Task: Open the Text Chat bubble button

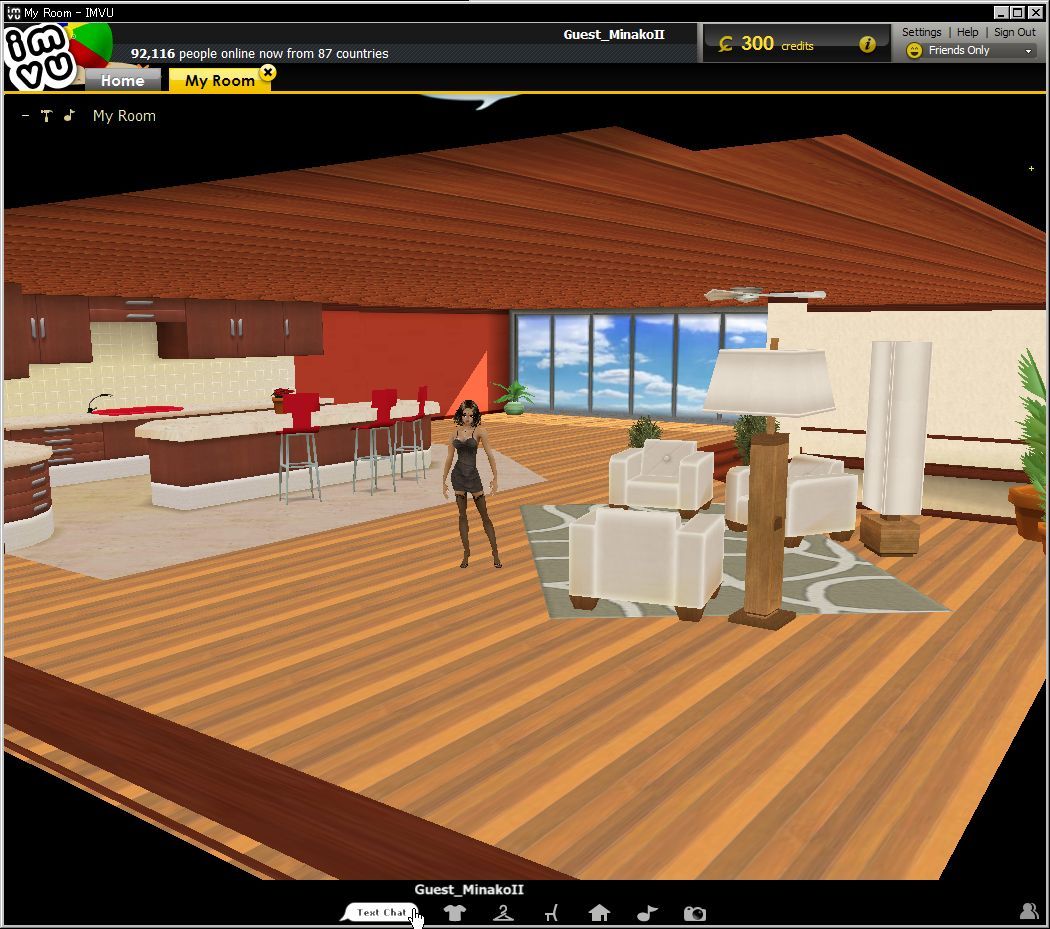Action: point(380,912)
